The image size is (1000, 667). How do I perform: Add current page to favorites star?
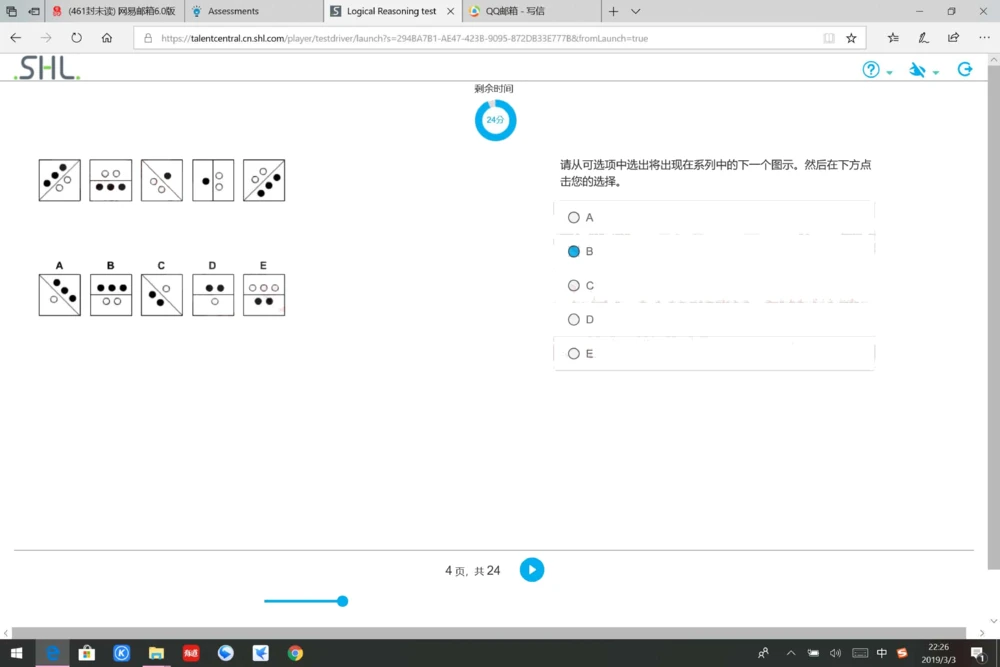tap(850, 38)
